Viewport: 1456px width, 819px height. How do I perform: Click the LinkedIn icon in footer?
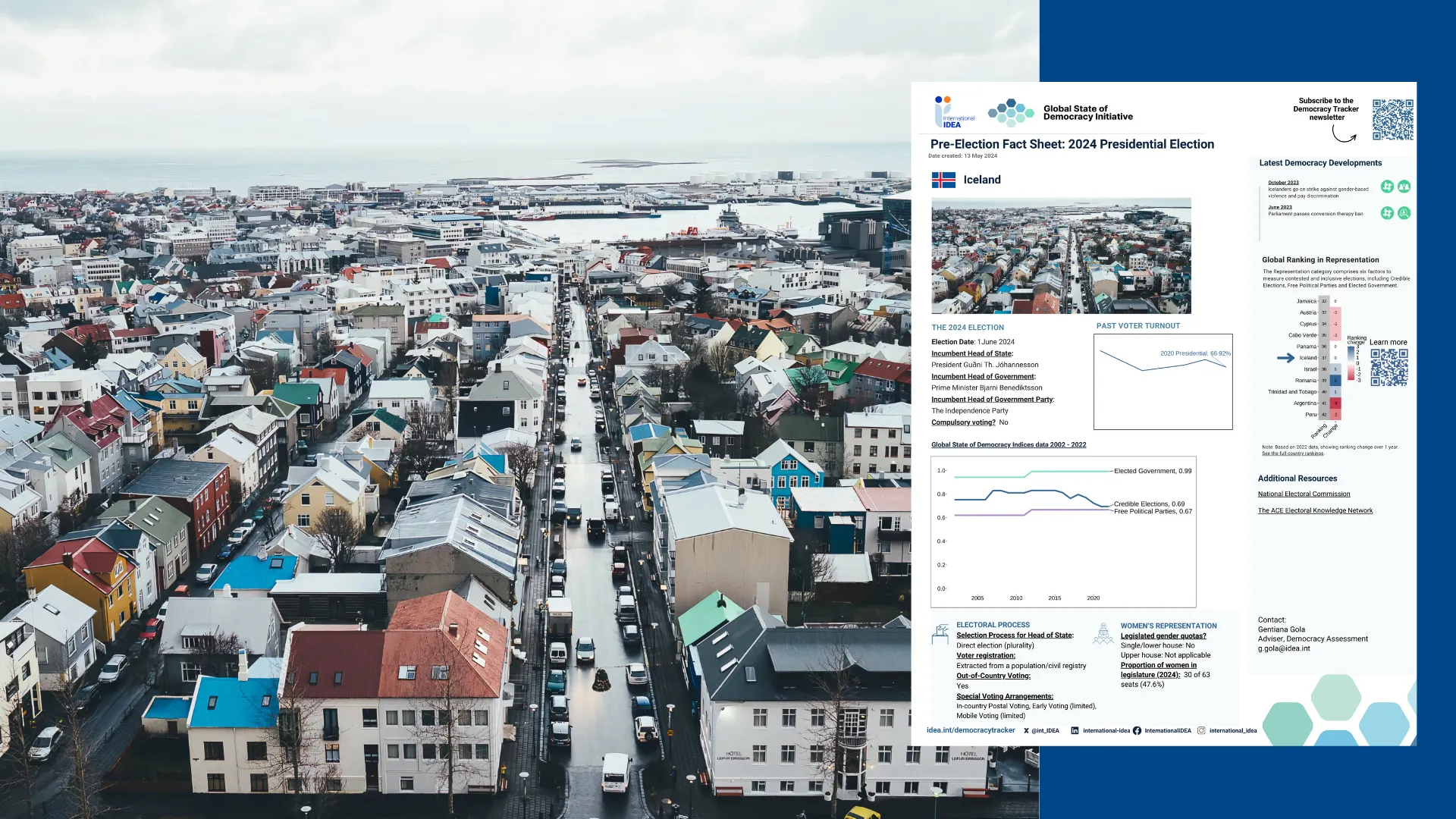(x=1075, y=731)
